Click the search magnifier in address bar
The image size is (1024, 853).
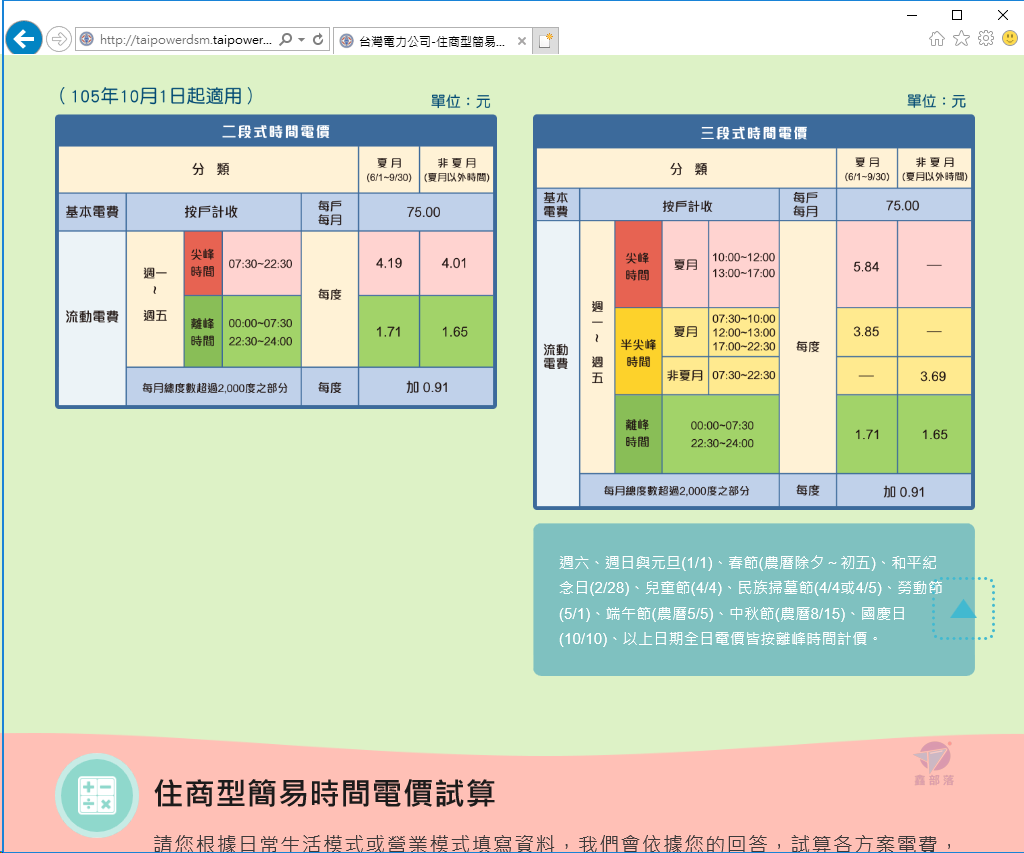285,40
